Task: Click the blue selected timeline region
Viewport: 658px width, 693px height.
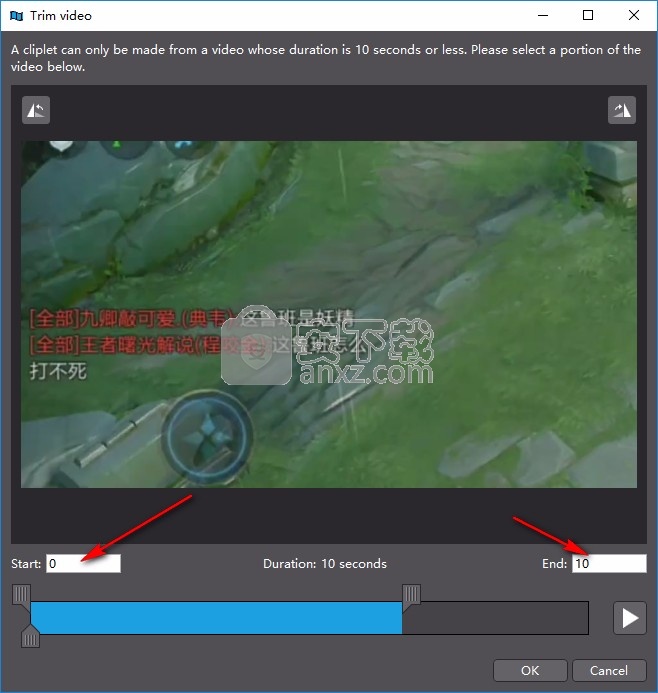Action: [216, 618]
